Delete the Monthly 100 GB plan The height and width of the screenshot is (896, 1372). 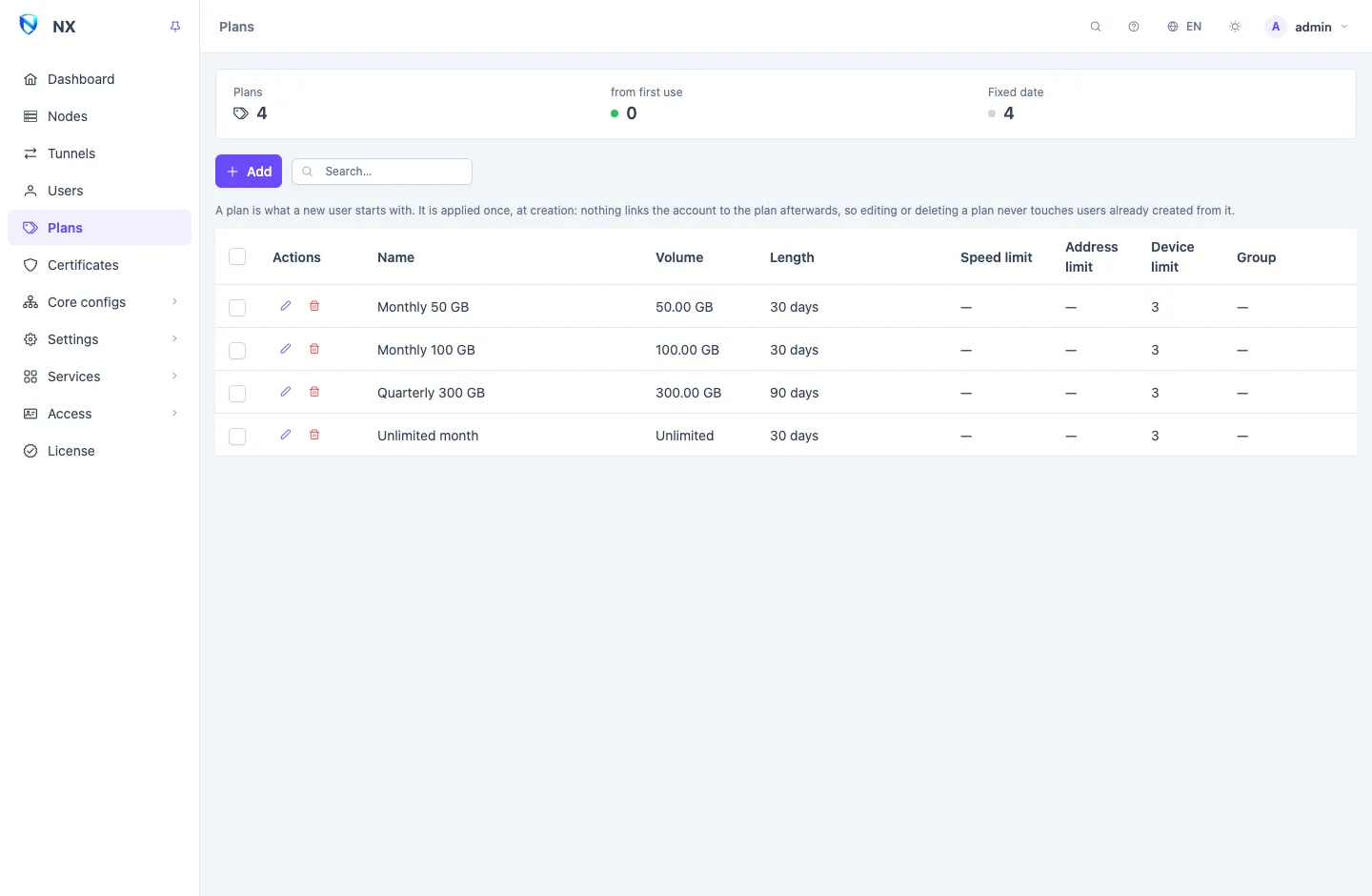[x=314, y=349]
